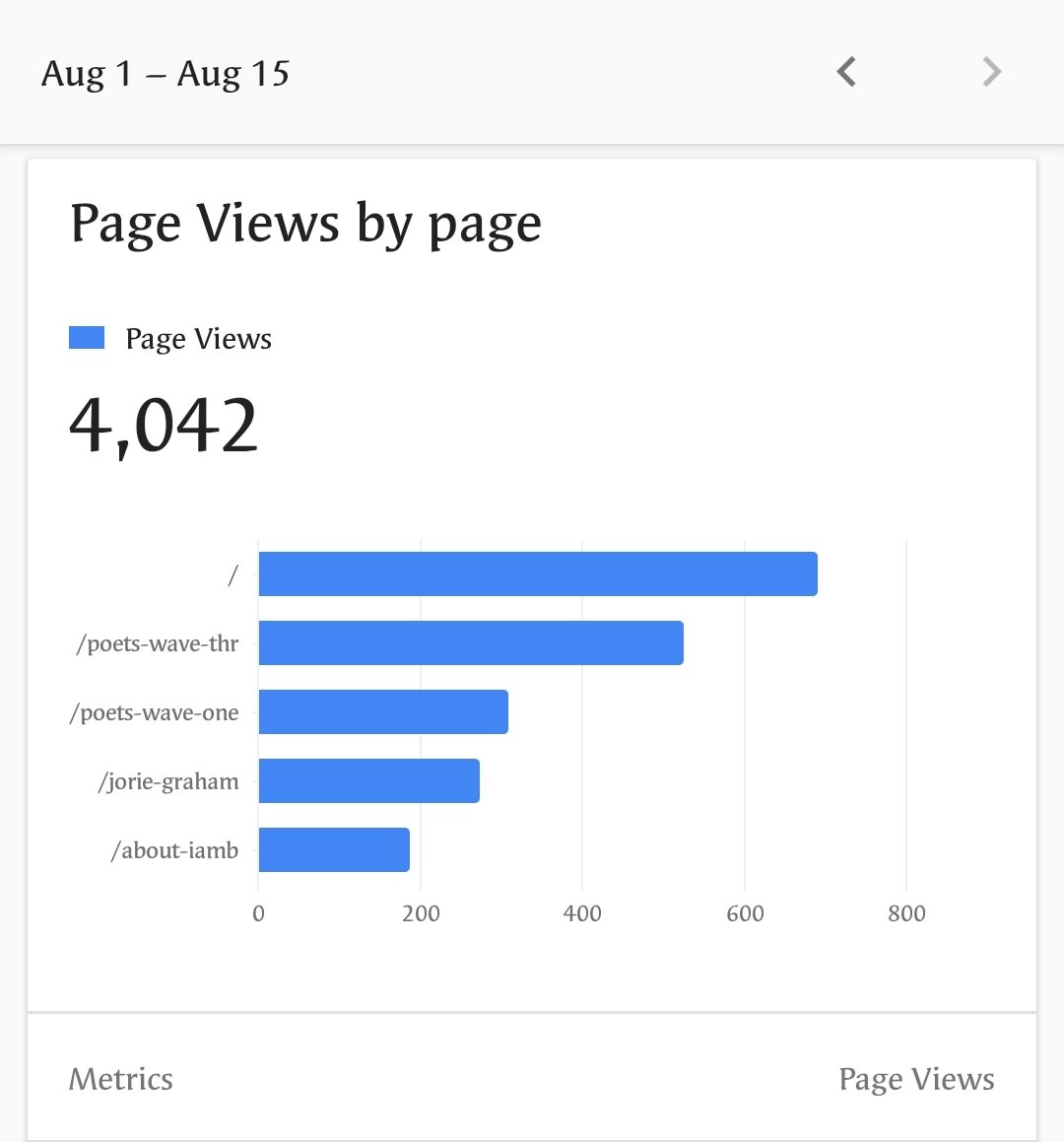Click the left chevron to view previous period

coord(845,71)
